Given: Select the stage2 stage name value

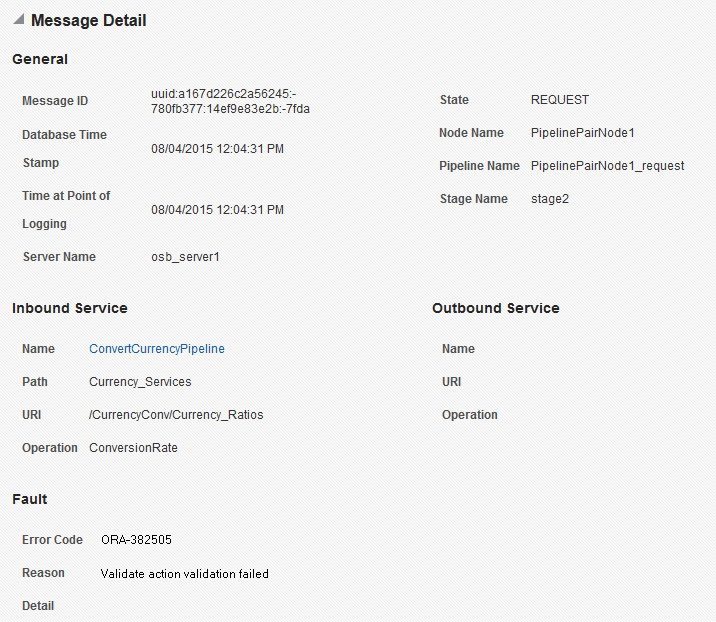Looking at the screenshot, I should click(x=550, y=199).
